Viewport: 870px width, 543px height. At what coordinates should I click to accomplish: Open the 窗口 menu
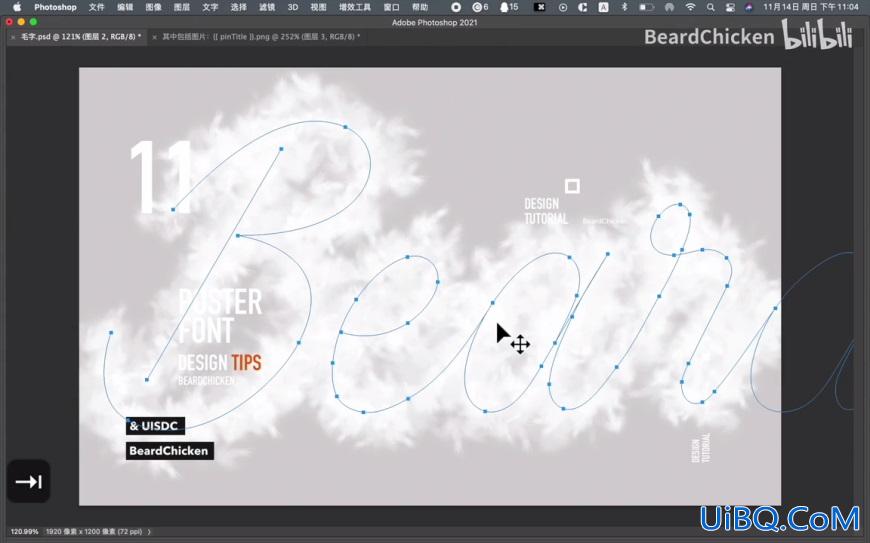tap(391, 7)
